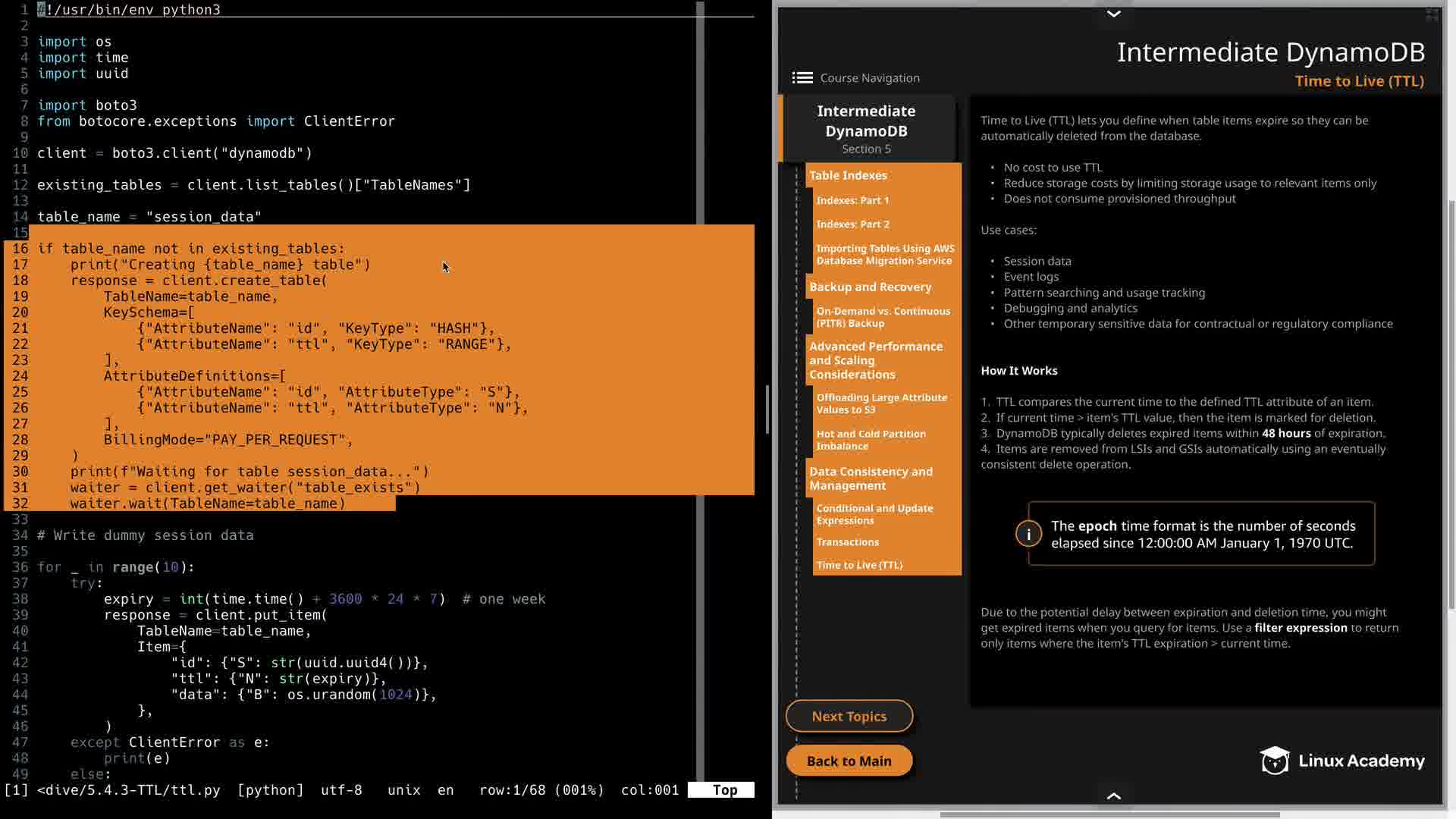Collapse the top chevron of the diagram

point(1113,14)
